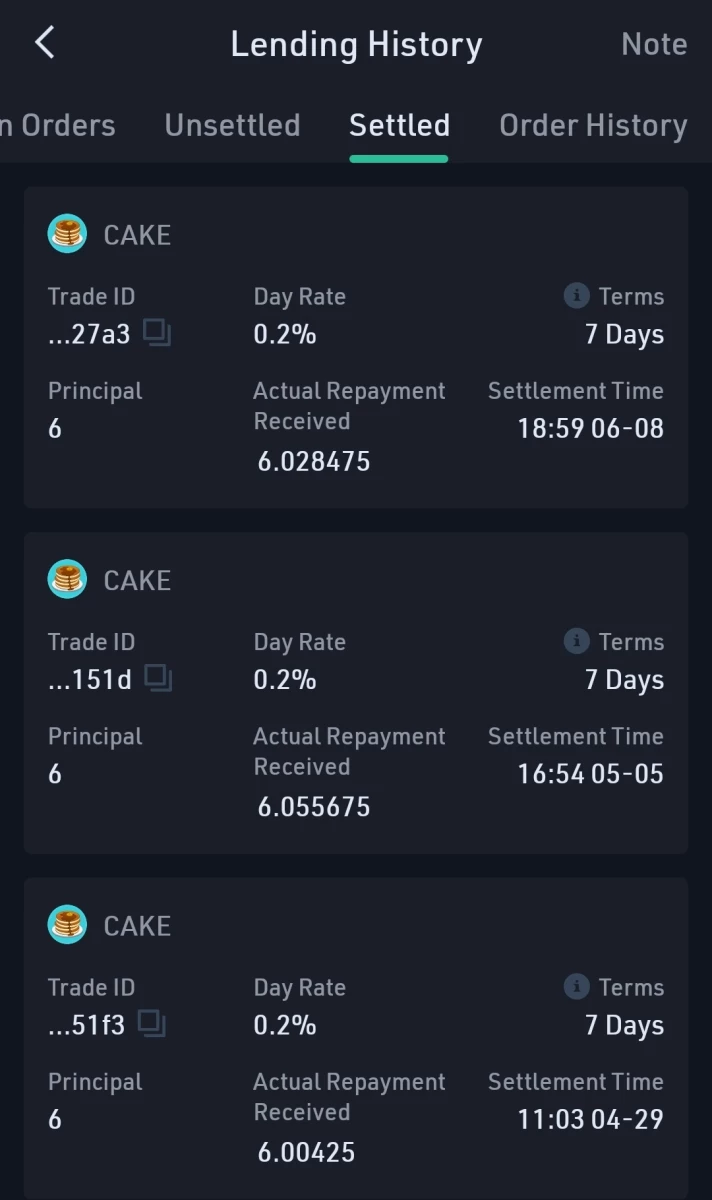Switch to the Unsettled tab
The width and height of the screenshot is (712, 1200).
tap(232, 125)
